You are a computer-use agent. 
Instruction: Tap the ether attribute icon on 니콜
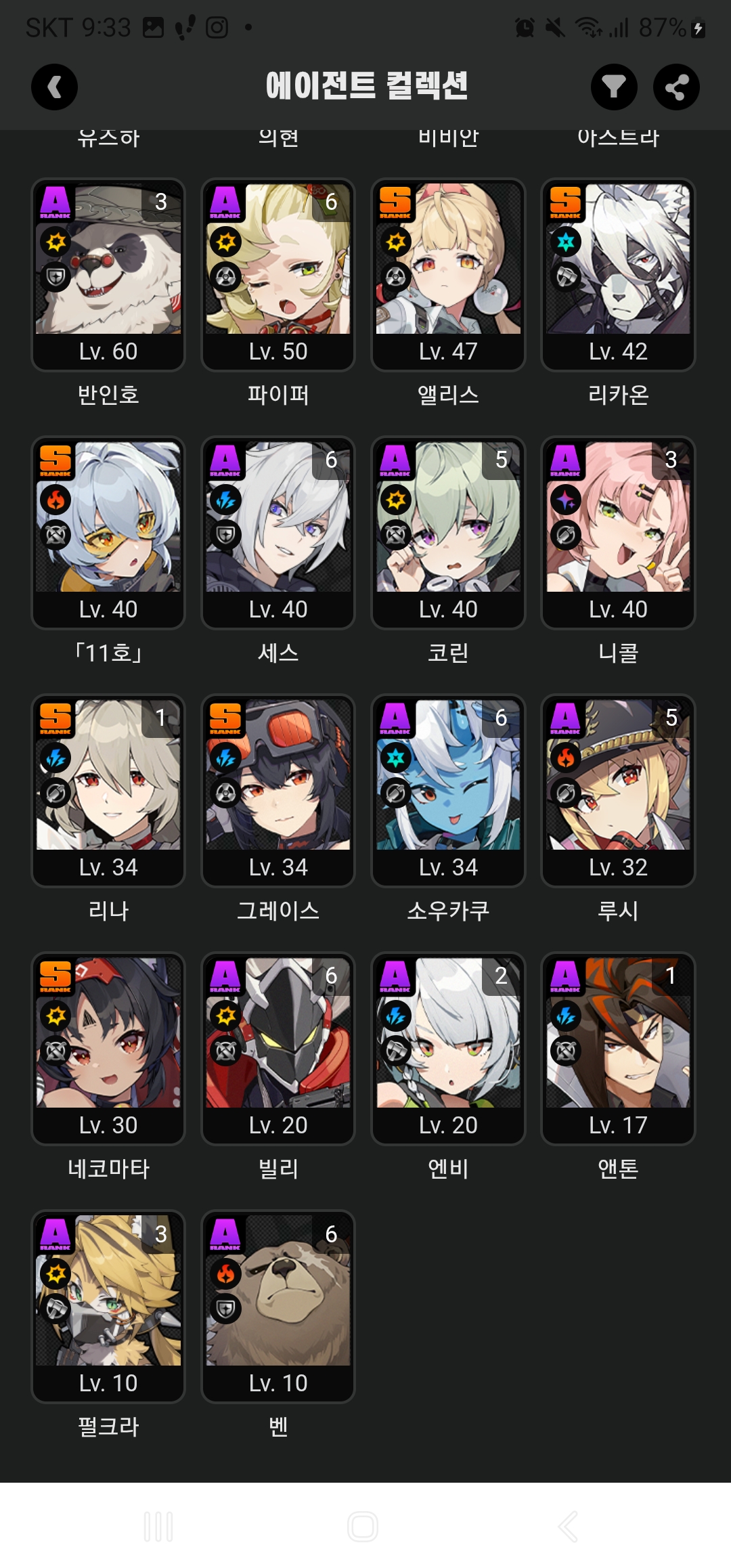click(x=566, y=500)
